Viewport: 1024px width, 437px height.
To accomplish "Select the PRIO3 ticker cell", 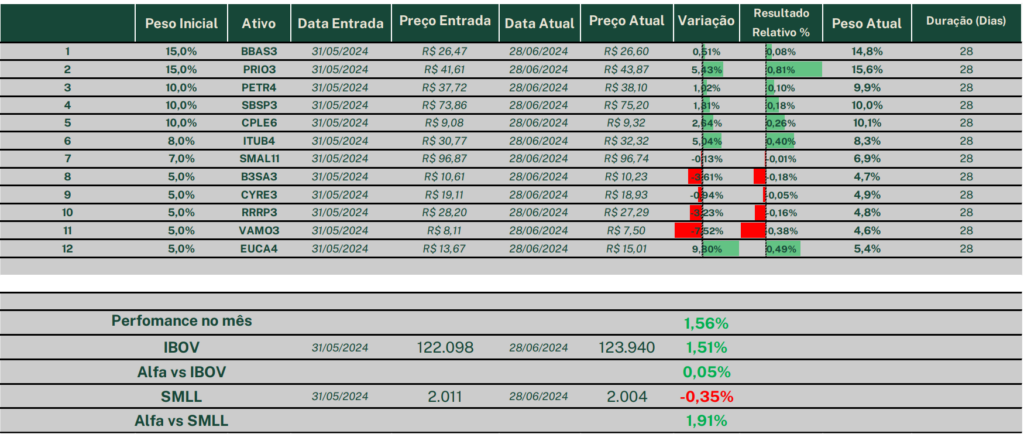I will (x=259, y=69).
